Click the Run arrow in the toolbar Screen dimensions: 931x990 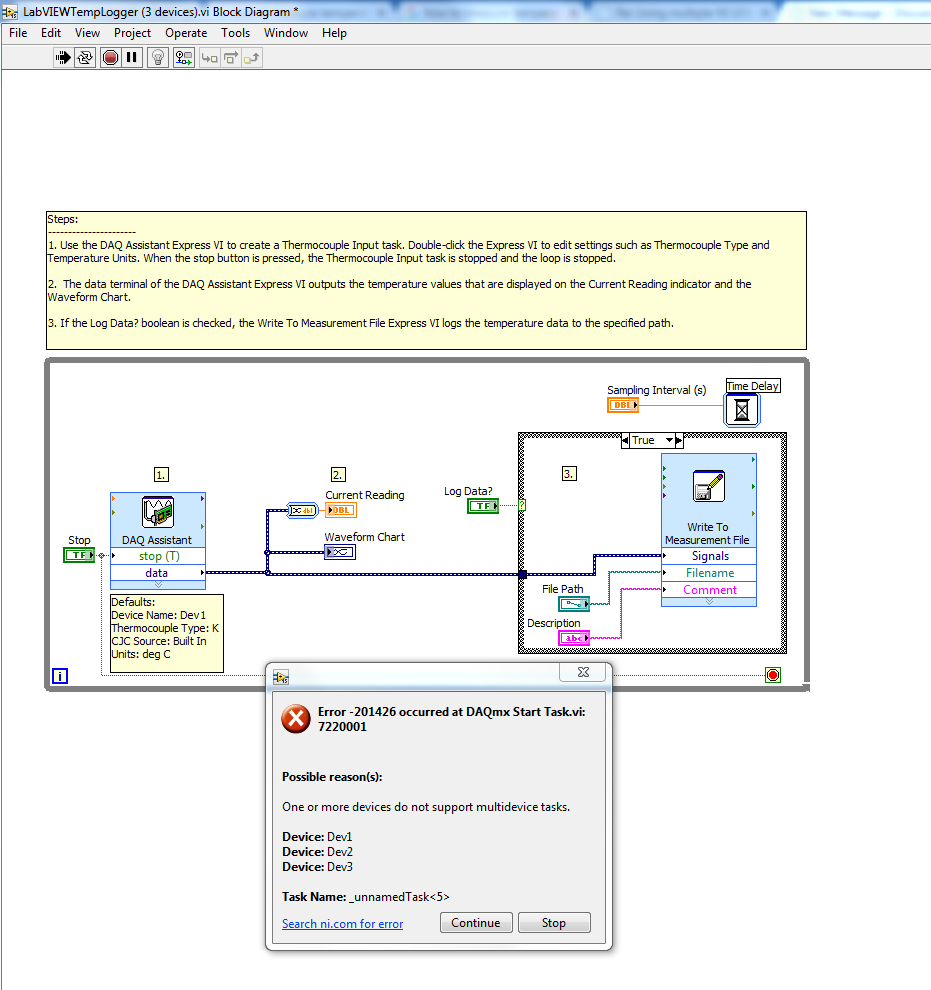coord(64,58)
